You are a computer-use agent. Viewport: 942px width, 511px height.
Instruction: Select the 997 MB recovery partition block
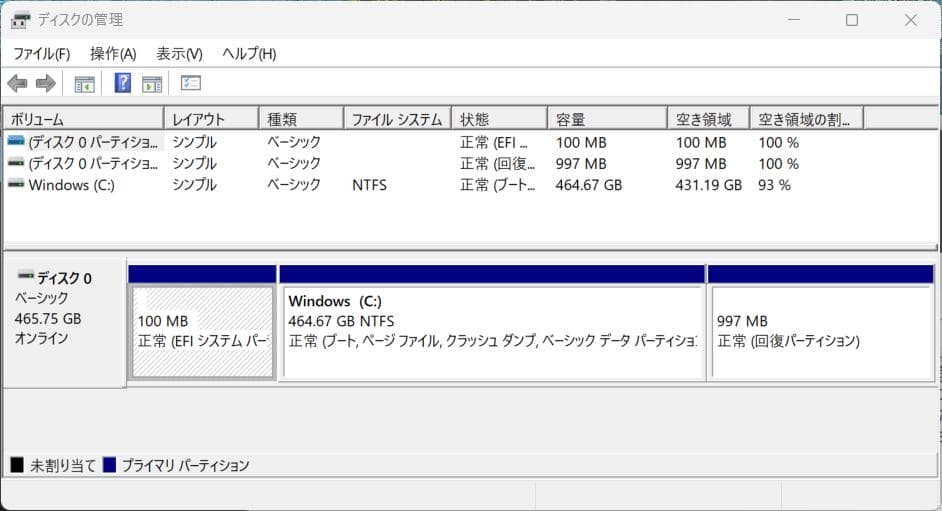(821, 331)
